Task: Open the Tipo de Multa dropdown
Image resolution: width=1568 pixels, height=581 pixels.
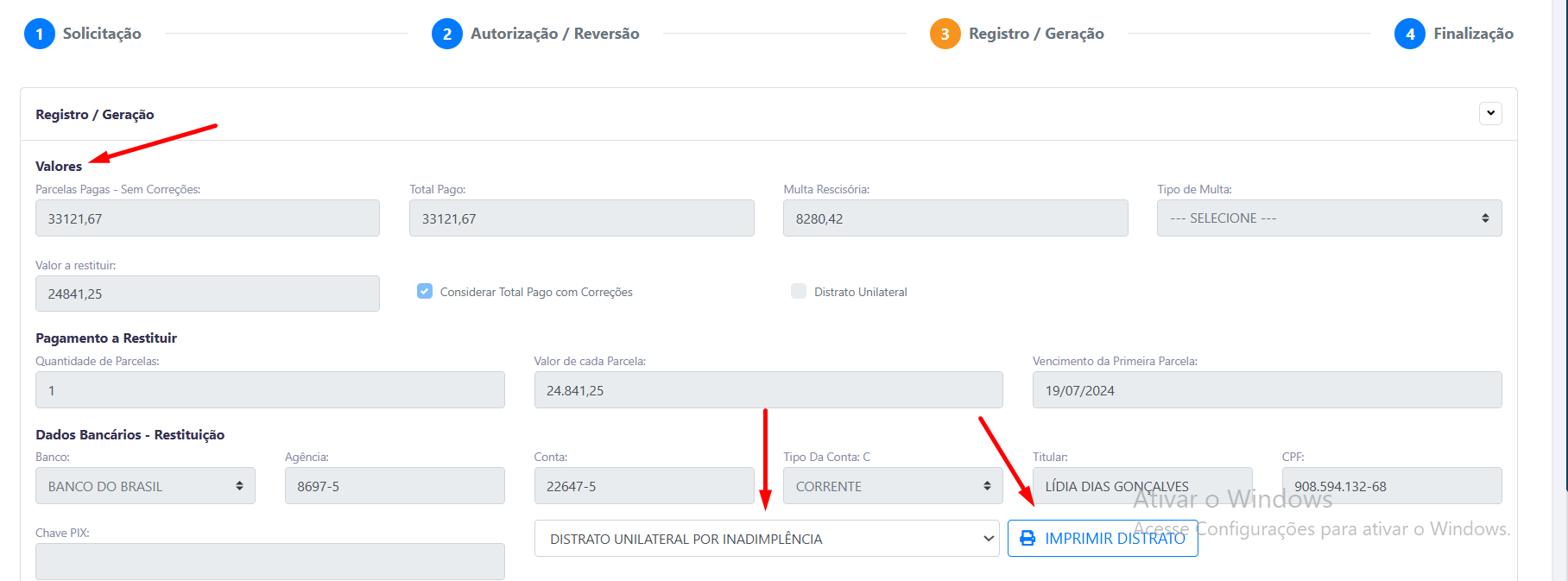Action: [1329, 218]
